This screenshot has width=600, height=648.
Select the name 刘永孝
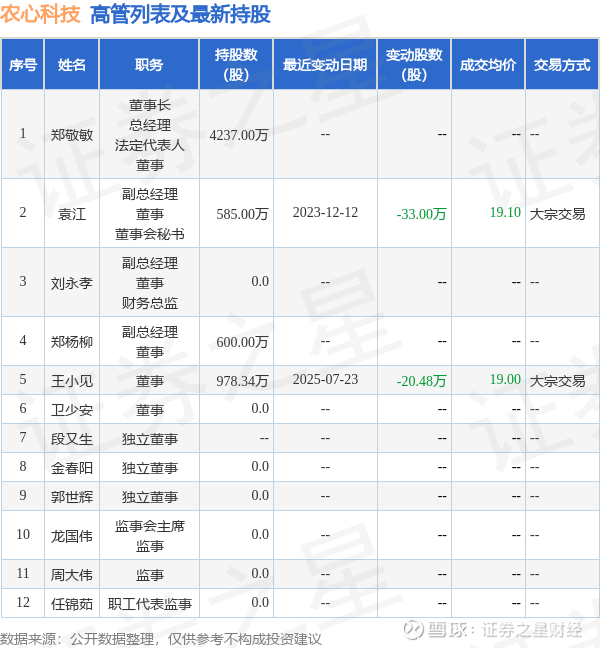pos(72,283)
